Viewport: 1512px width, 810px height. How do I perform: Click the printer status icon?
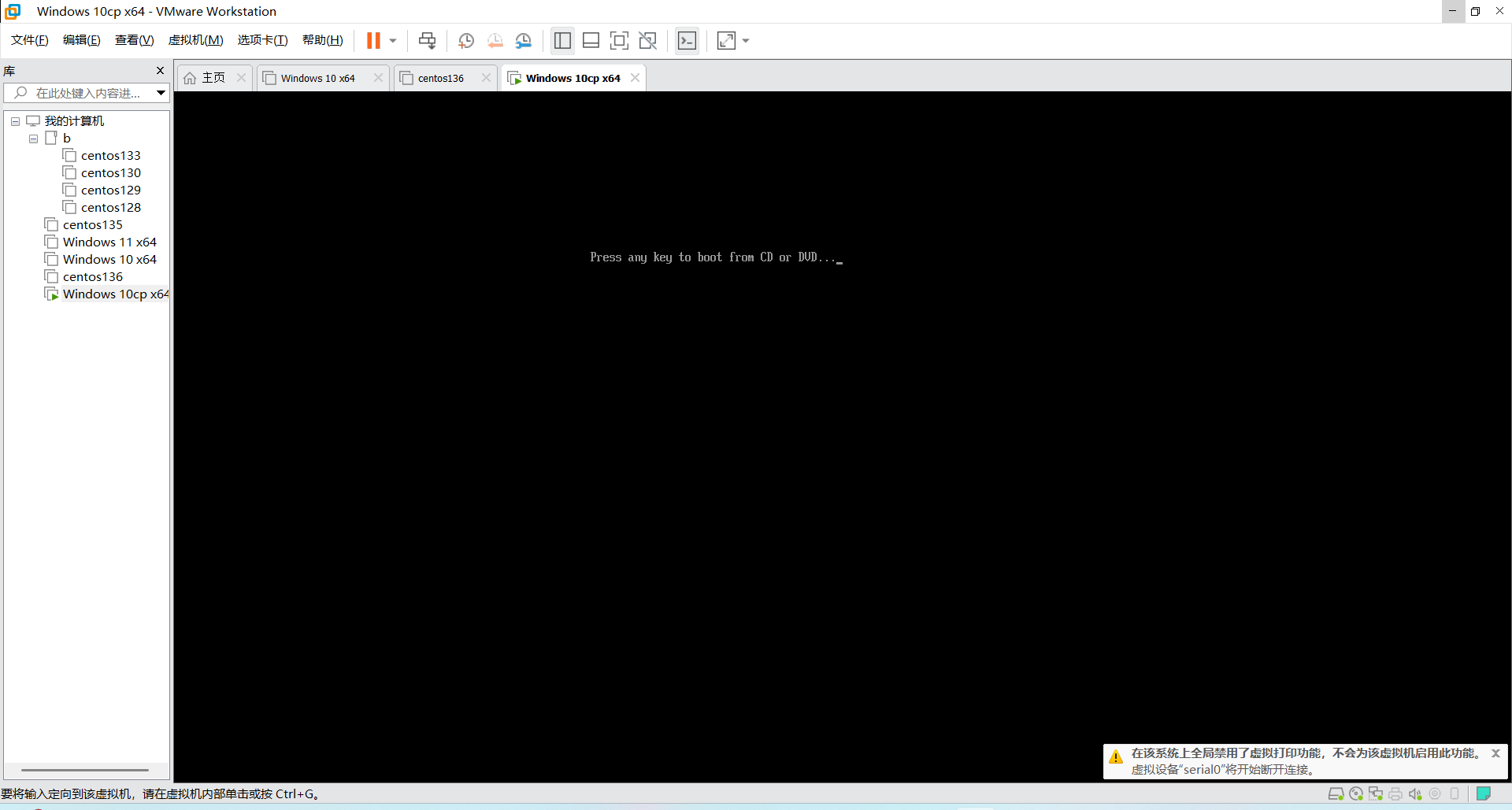coord(1395,793)
